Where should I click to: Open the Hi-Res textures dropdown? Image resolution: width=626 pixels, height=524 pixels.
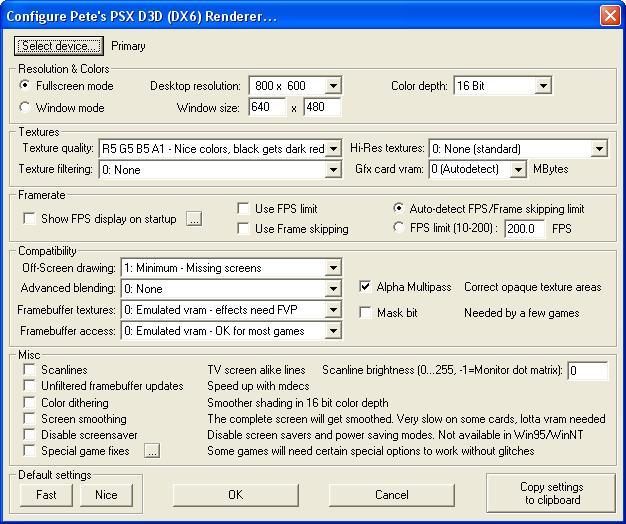coord(518,149)
